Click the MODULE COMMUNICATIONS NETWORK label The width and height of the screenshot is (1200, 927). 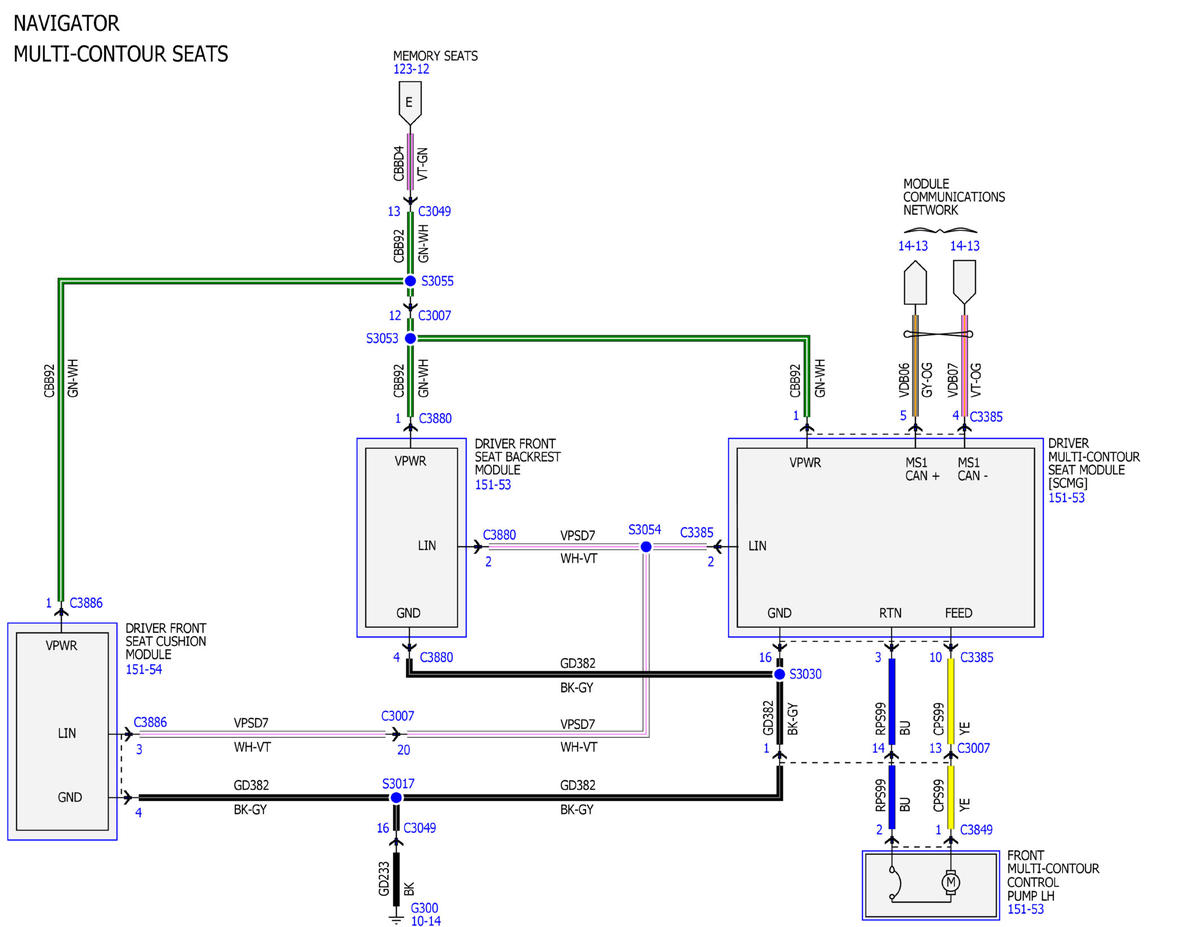954,197
